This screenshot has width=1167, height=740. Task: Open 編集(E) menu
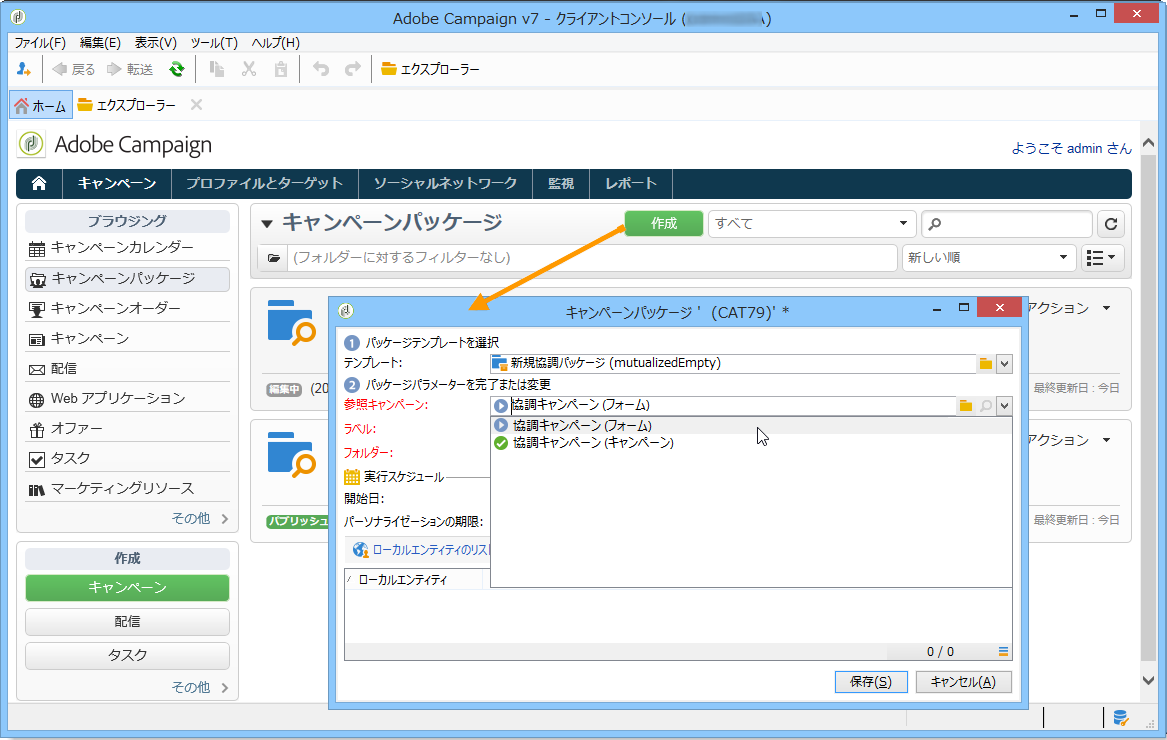coord(100,42)
